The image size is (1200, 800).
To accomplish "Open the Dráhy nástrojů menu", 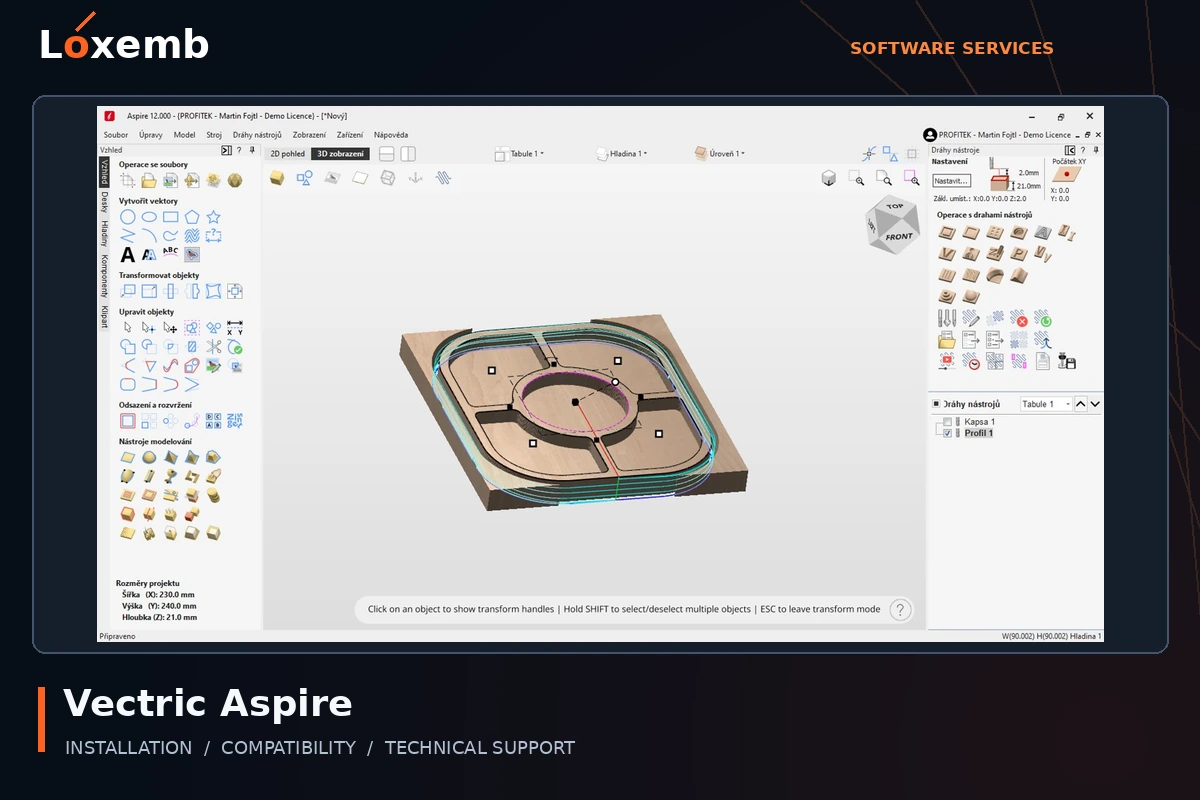I will [x=257, y=134].
